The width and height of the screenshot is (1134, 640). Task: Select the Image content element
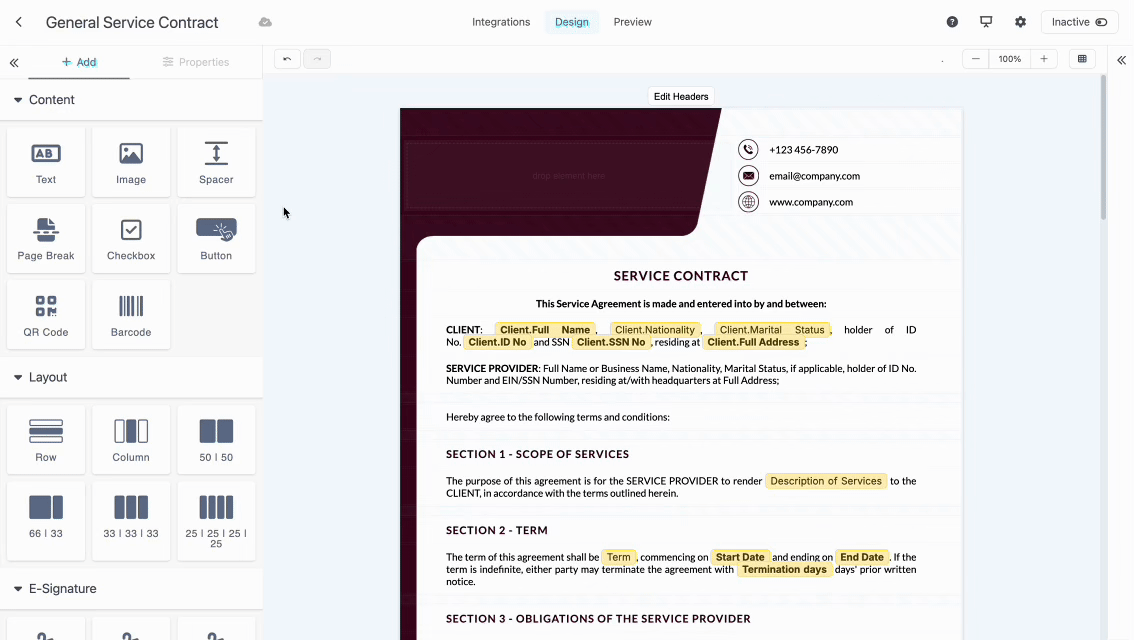point(131,162)
